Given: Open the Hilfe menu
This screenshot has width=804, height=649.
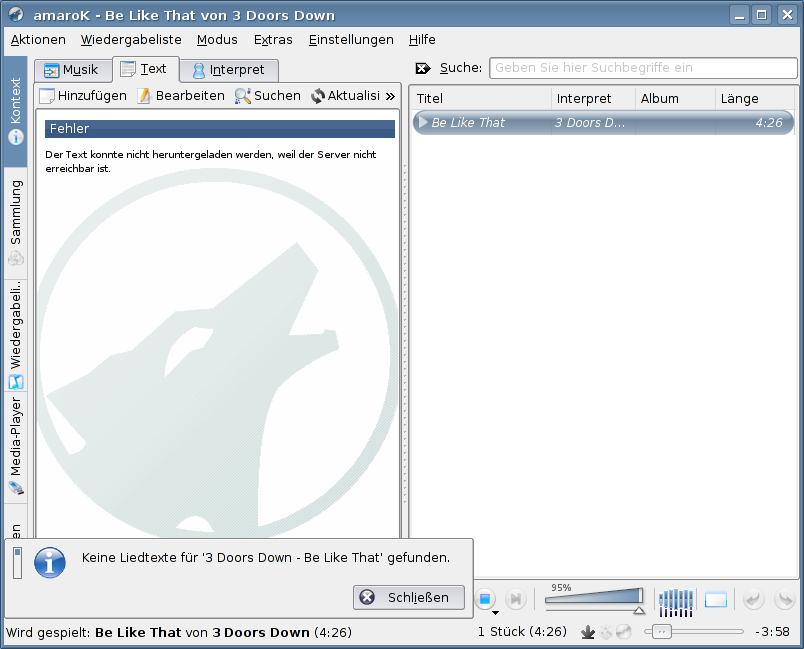Looking at the screenshot, I should click(x=422, y=40).
